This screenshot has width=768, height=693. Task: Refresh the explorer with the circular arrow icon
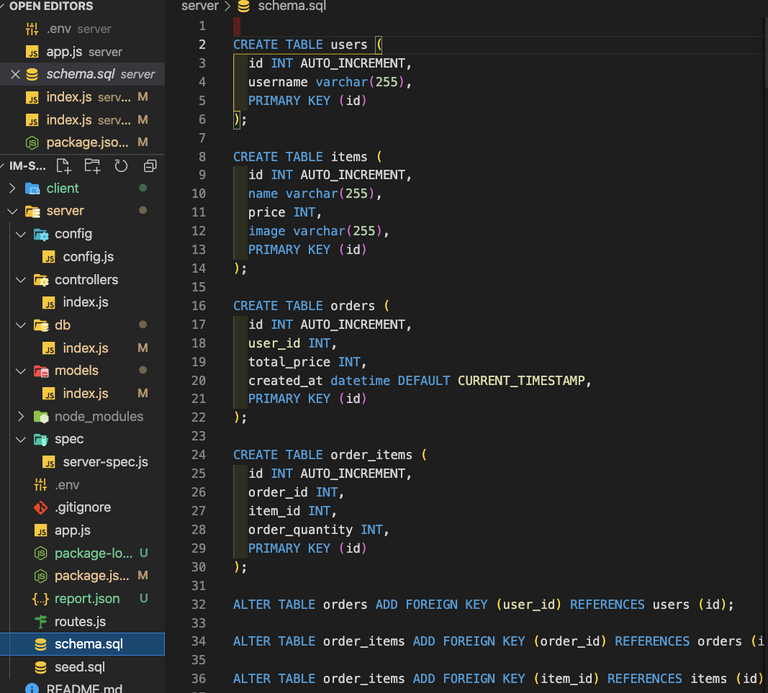[121, 166]
